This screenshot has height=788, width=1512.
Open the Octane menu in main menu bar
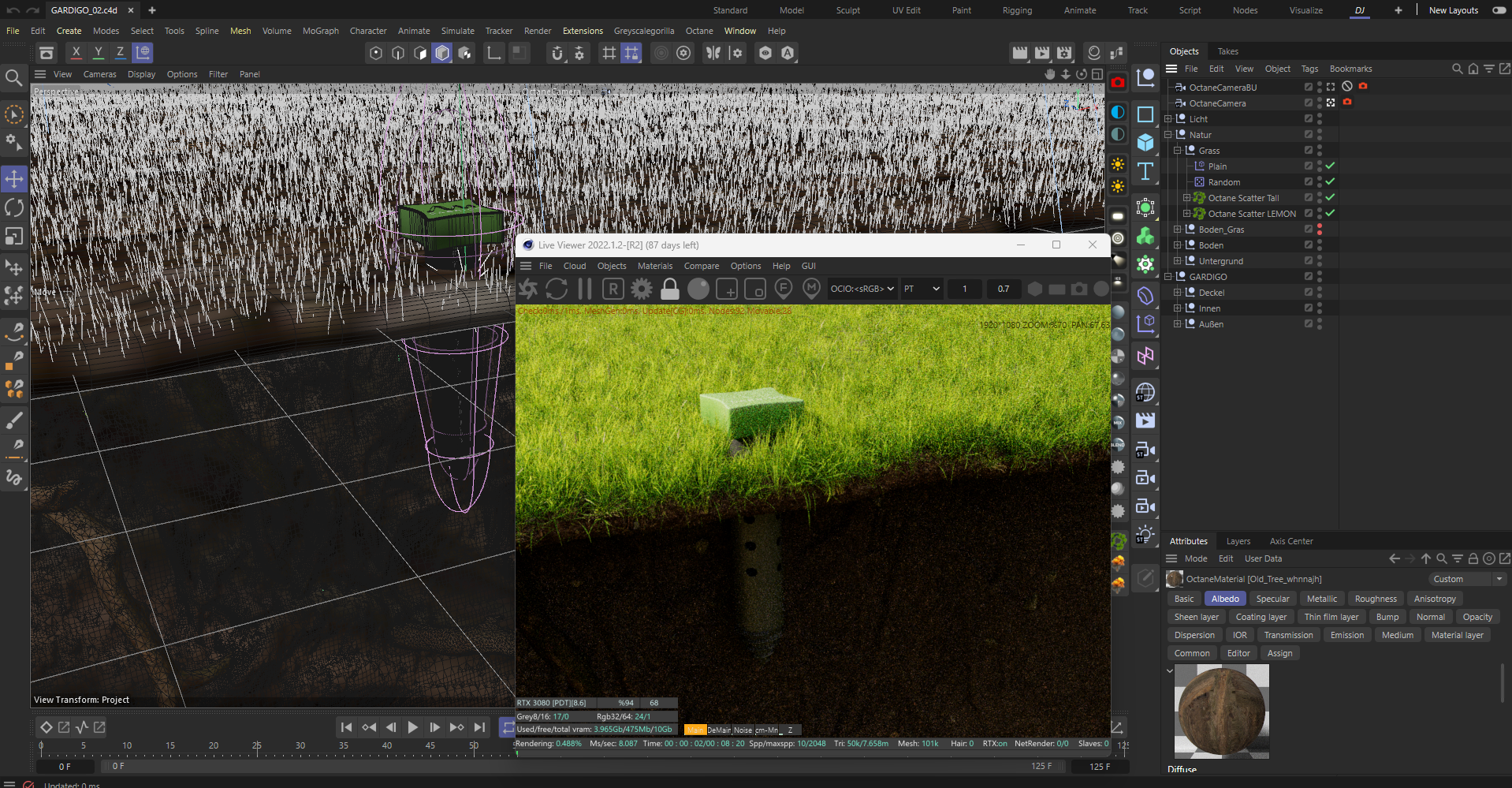(x=698, y=31)
